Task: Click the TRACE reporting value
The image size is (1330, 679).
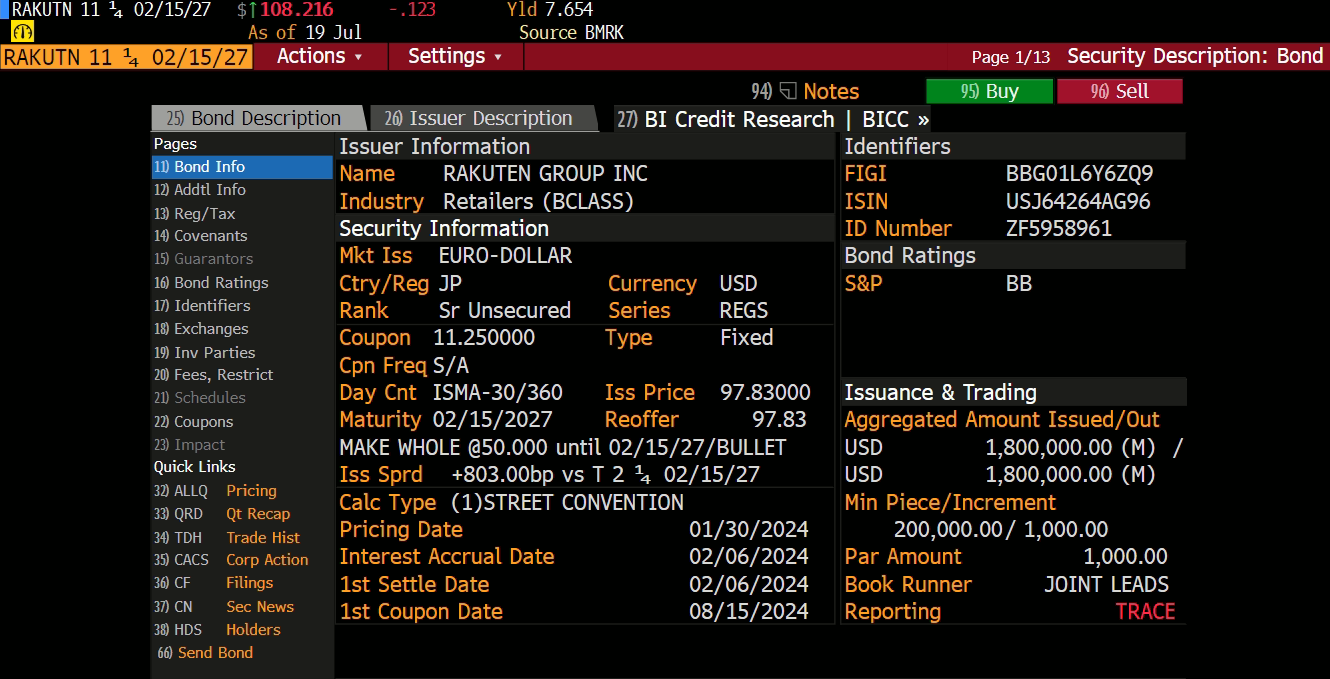Action: (x=1145, y=612)
